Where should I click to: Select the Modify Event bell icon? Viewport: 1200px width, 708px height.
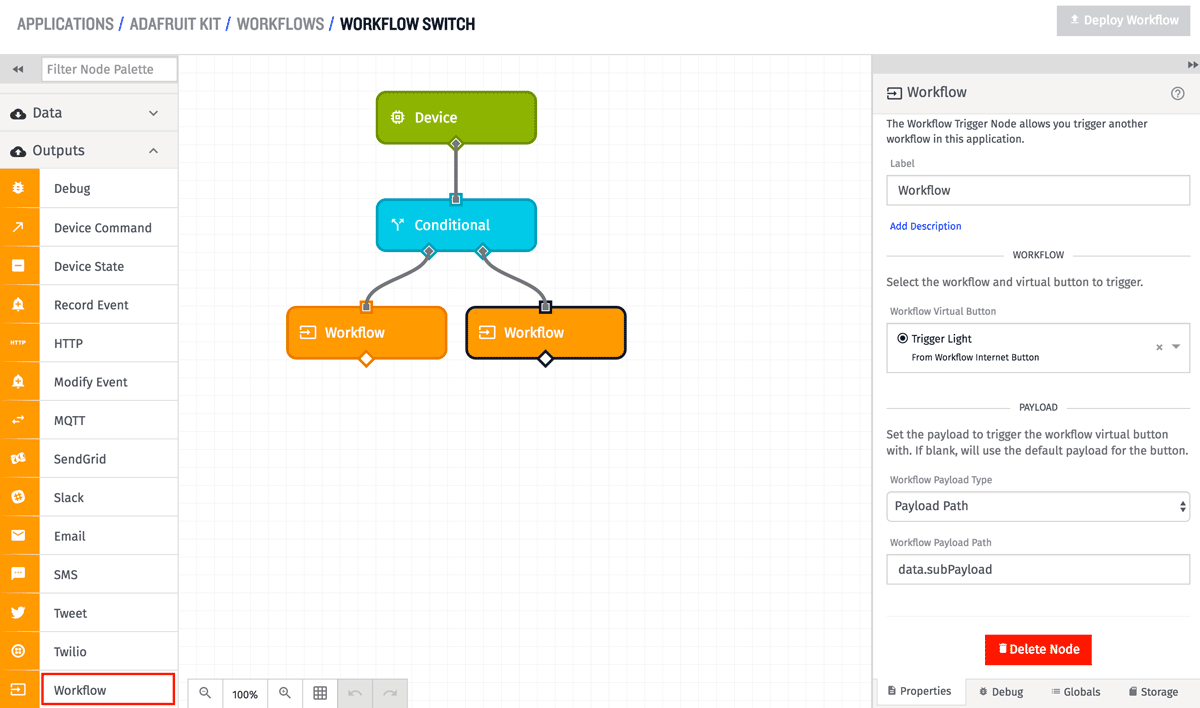18,382
